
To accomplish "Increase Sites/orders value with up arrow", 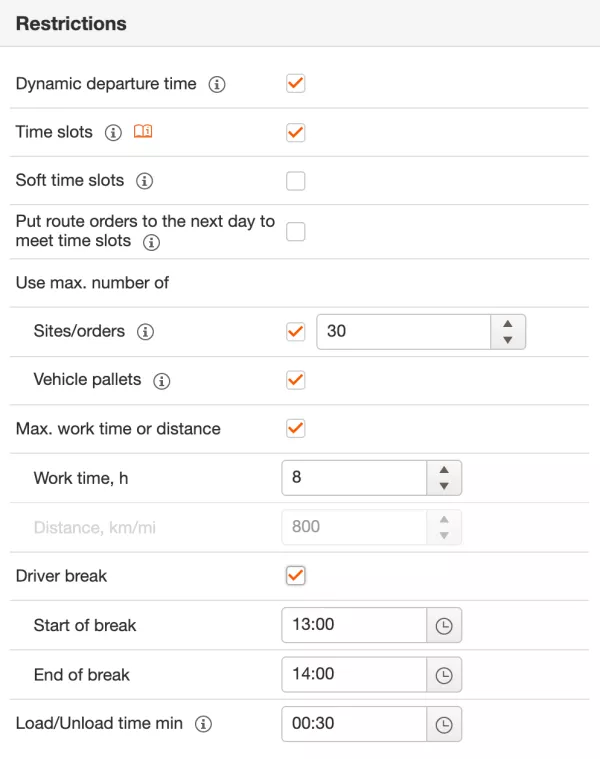I will pyautogui.click(x=508, y=324).
